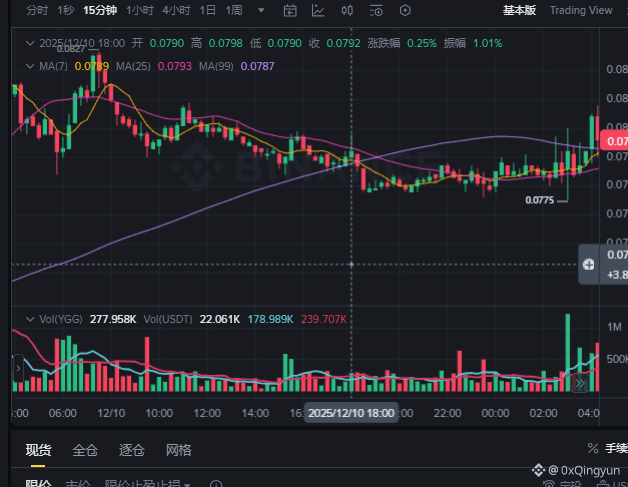Click the plus crosshair button on price axis

click(589, 265)
